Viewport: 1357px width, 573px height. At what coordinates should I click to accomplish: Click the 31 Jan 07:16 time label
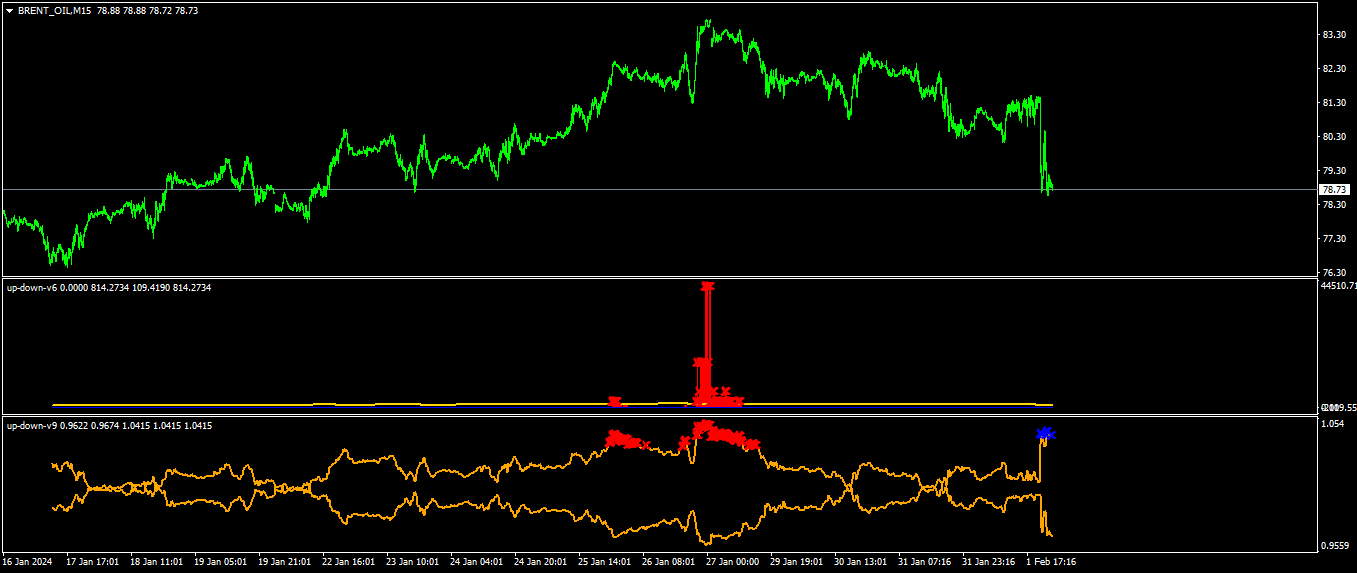[925, 562]
